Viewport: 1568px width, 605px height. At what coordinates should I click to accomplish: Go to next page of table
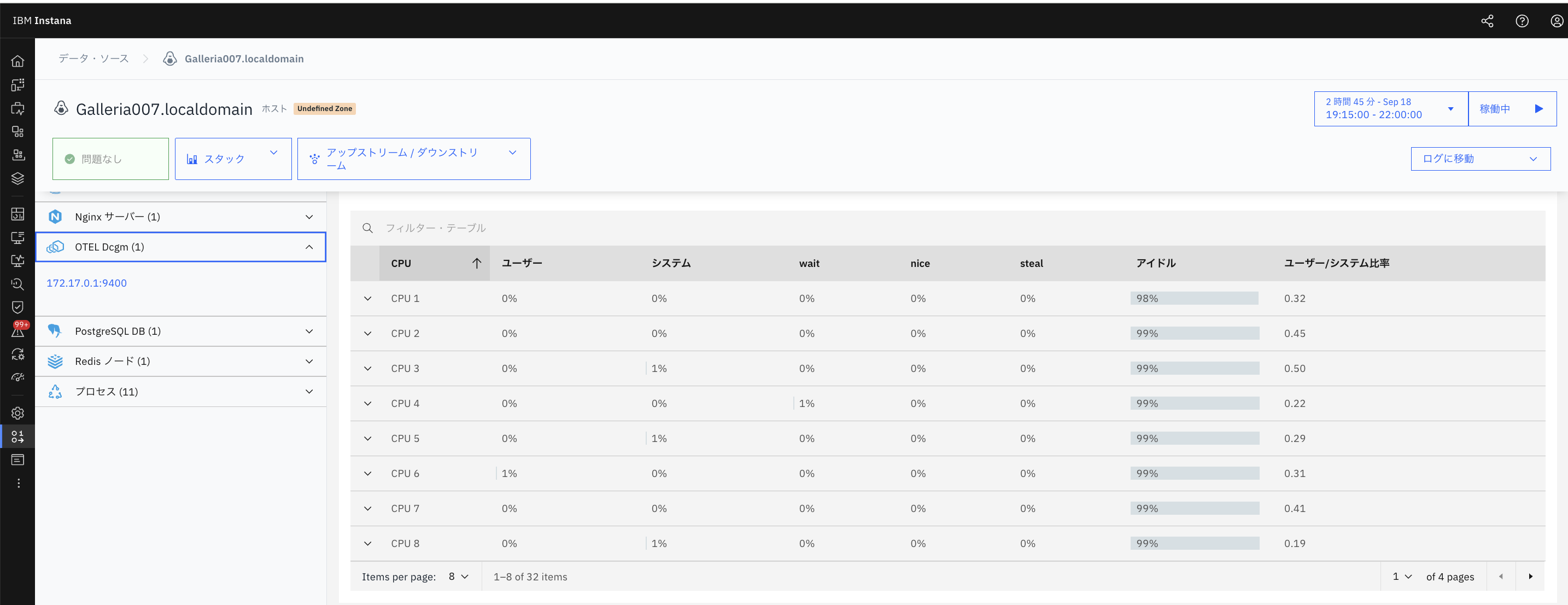[1530, 577]
